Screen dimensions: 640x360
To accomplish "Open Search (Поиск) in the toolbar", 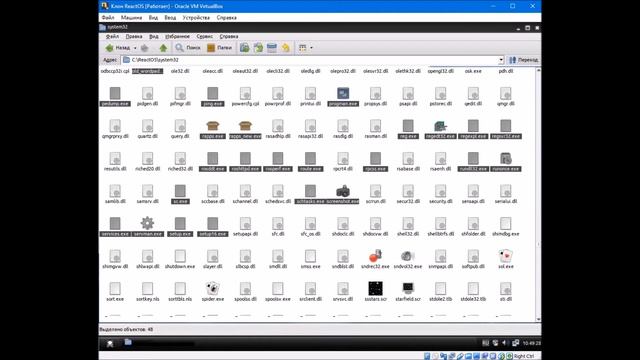I will pyautogui.click(x=188, y=48).
